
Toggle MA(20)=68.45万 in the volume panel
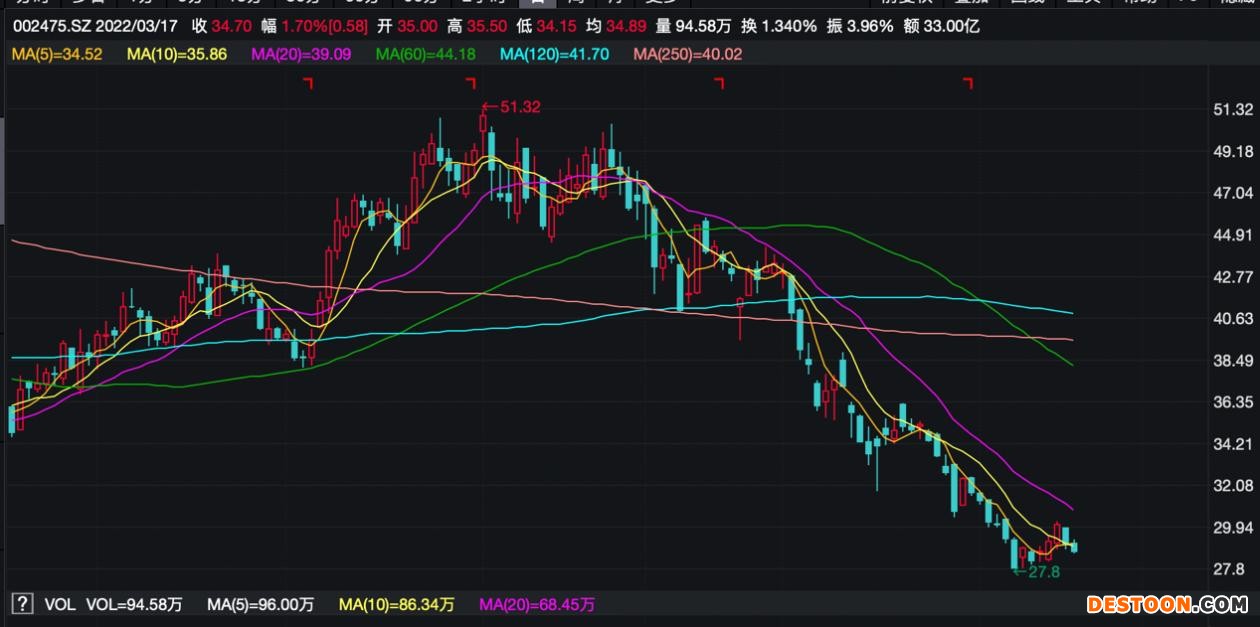pos(536,605)
